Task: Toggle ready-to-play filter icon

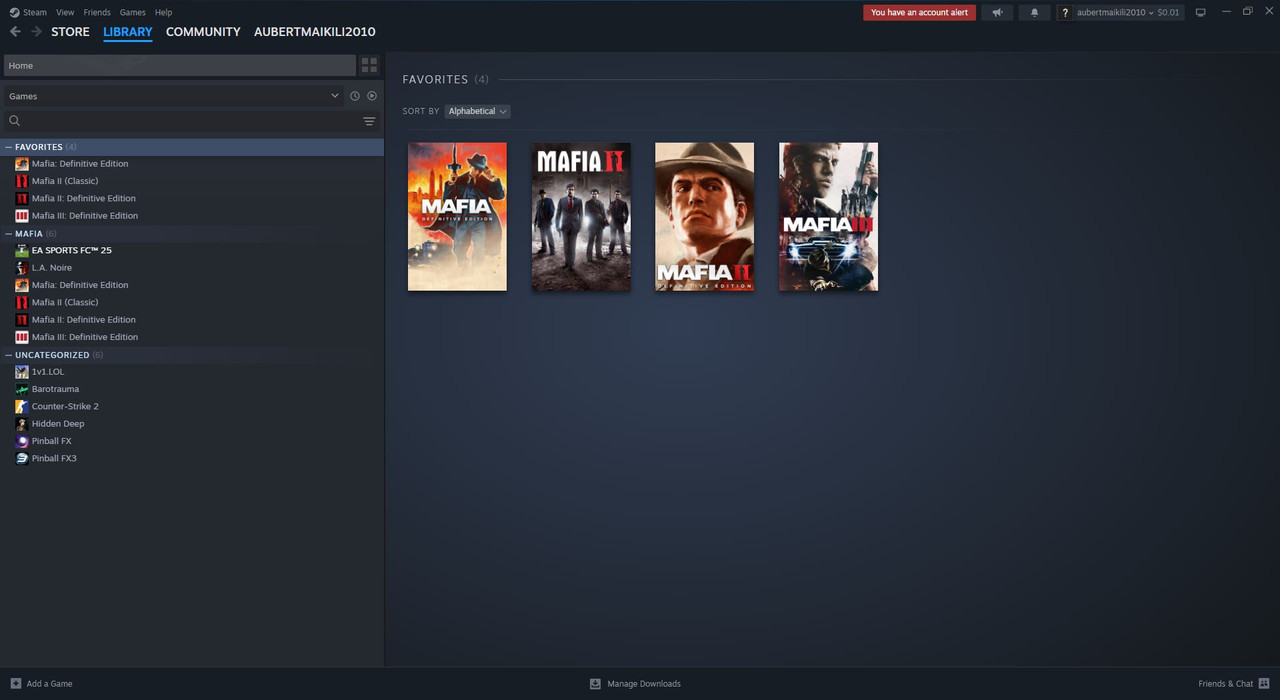Action: [x=372, y=96]
